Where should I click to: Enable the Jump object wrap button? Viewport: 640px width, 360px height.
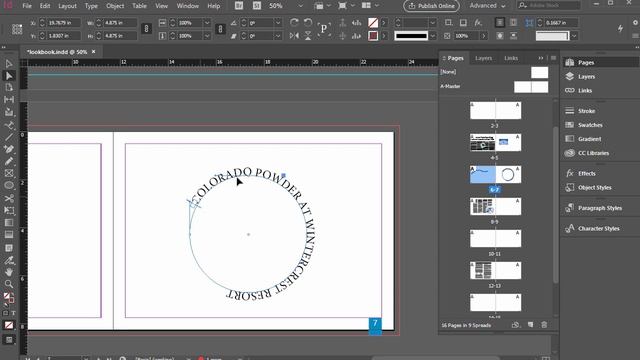(513, 36)
